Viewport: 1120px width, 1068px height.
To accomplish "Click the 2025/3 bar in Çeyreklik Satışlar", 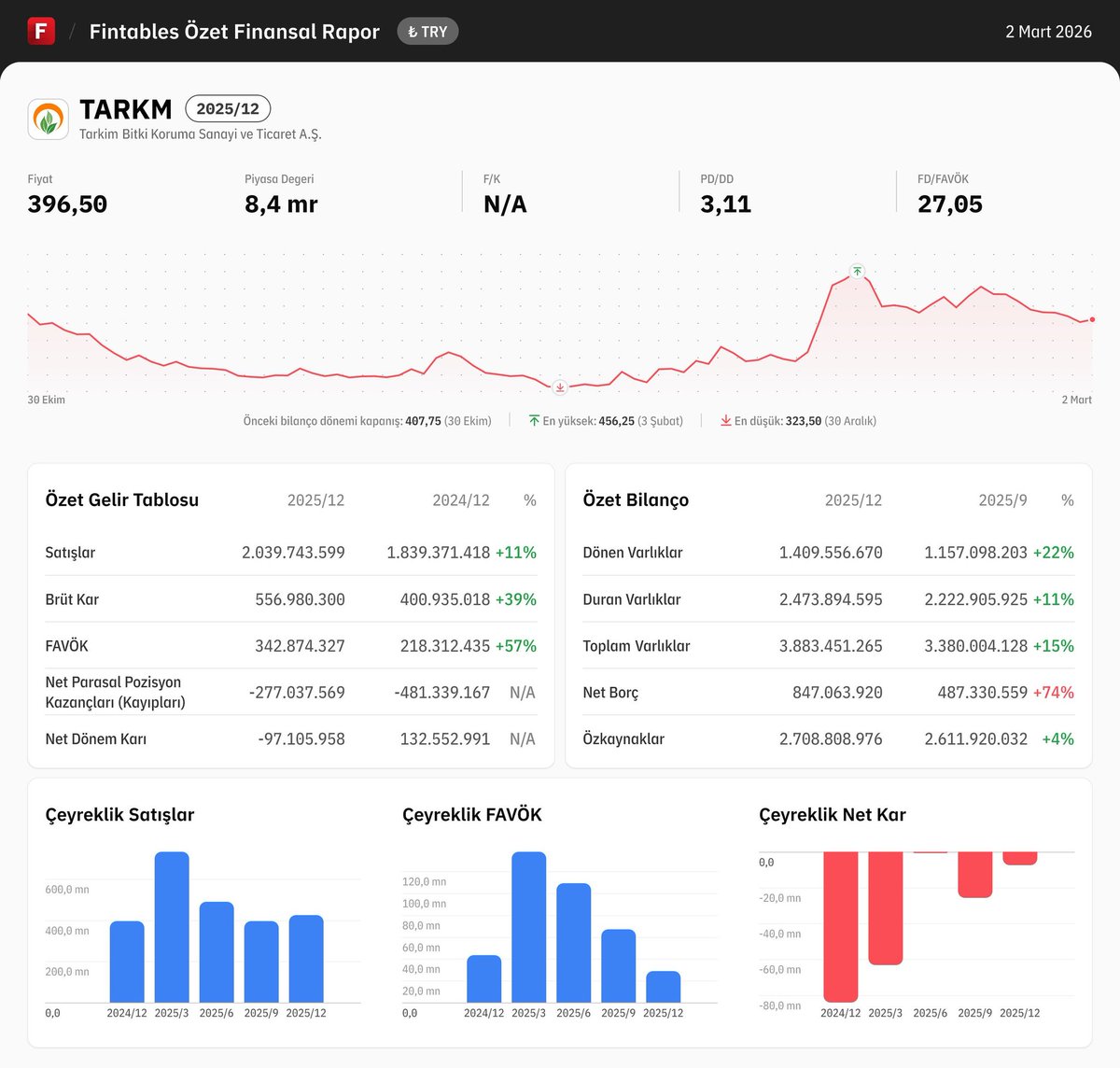I will pyautogui.click(x=172, y=927).
